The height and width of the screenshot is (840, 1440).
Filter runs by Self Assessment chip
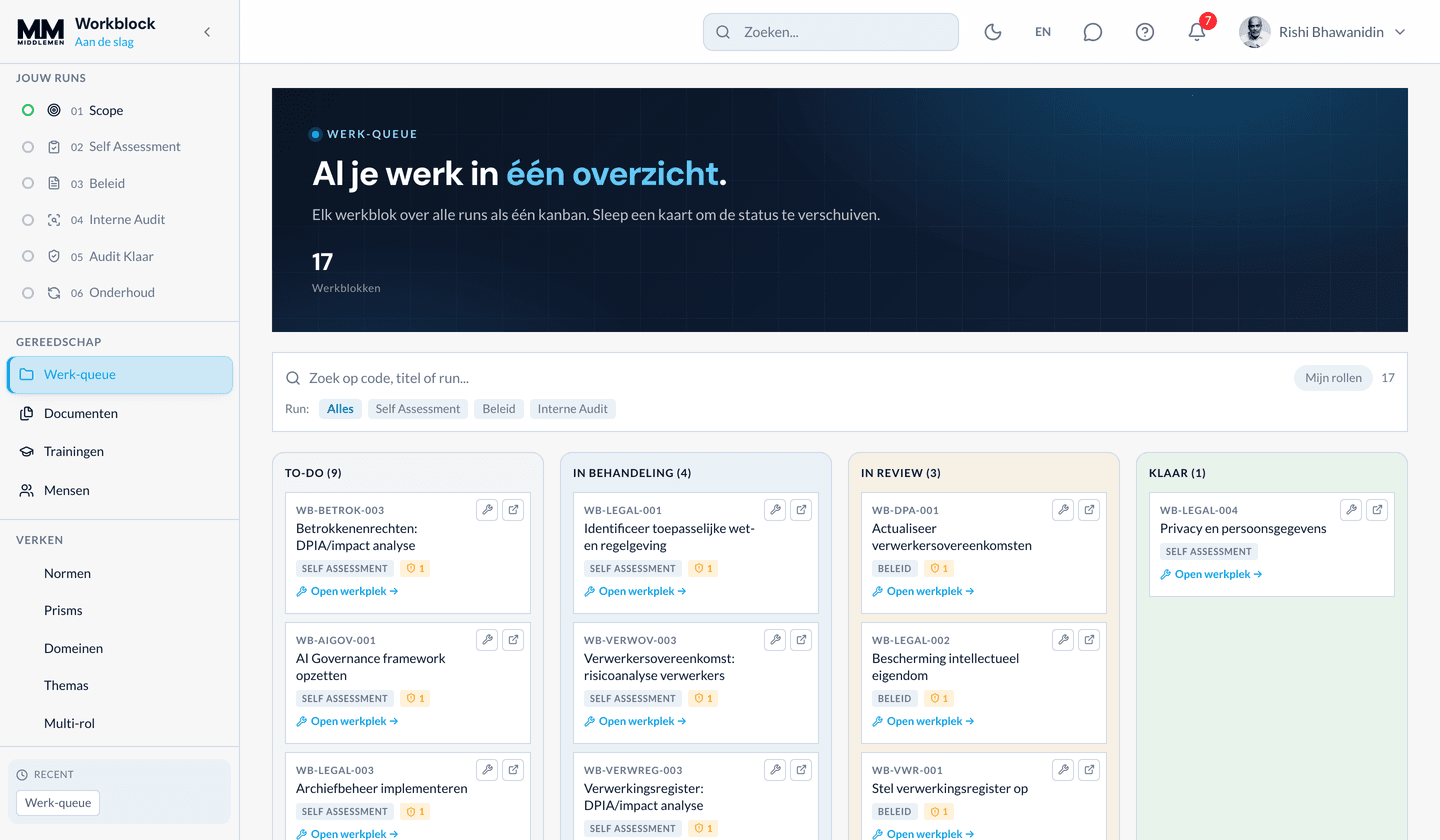418,409
